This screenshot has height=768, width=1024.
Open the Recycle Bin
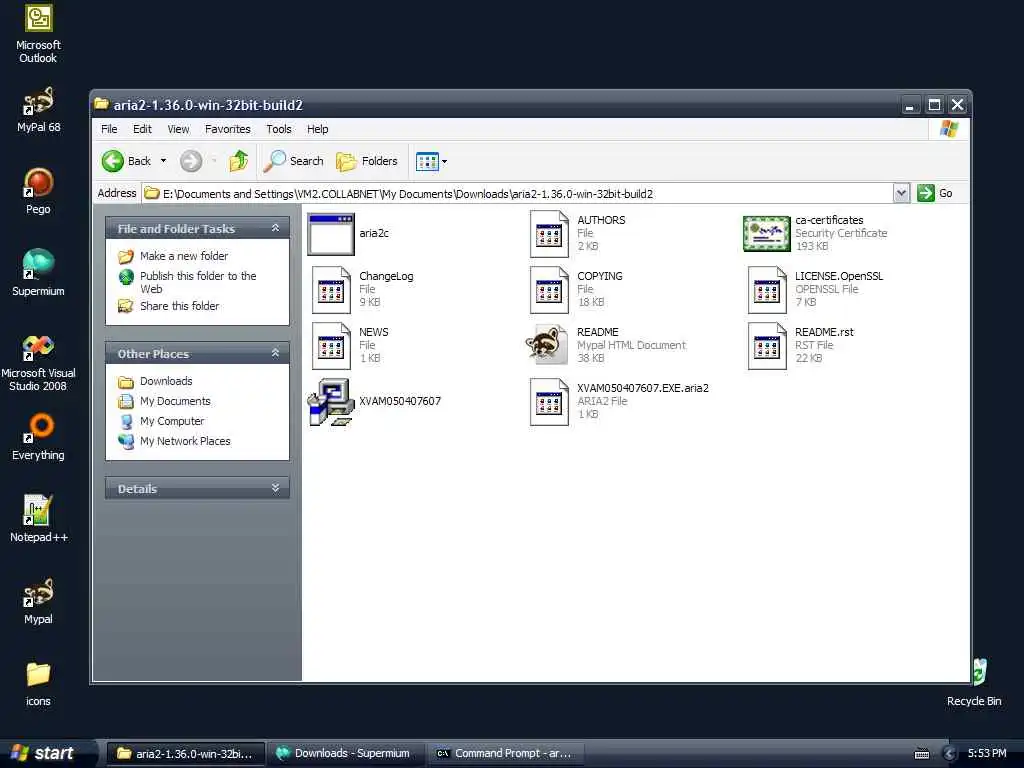click(974, 683)
